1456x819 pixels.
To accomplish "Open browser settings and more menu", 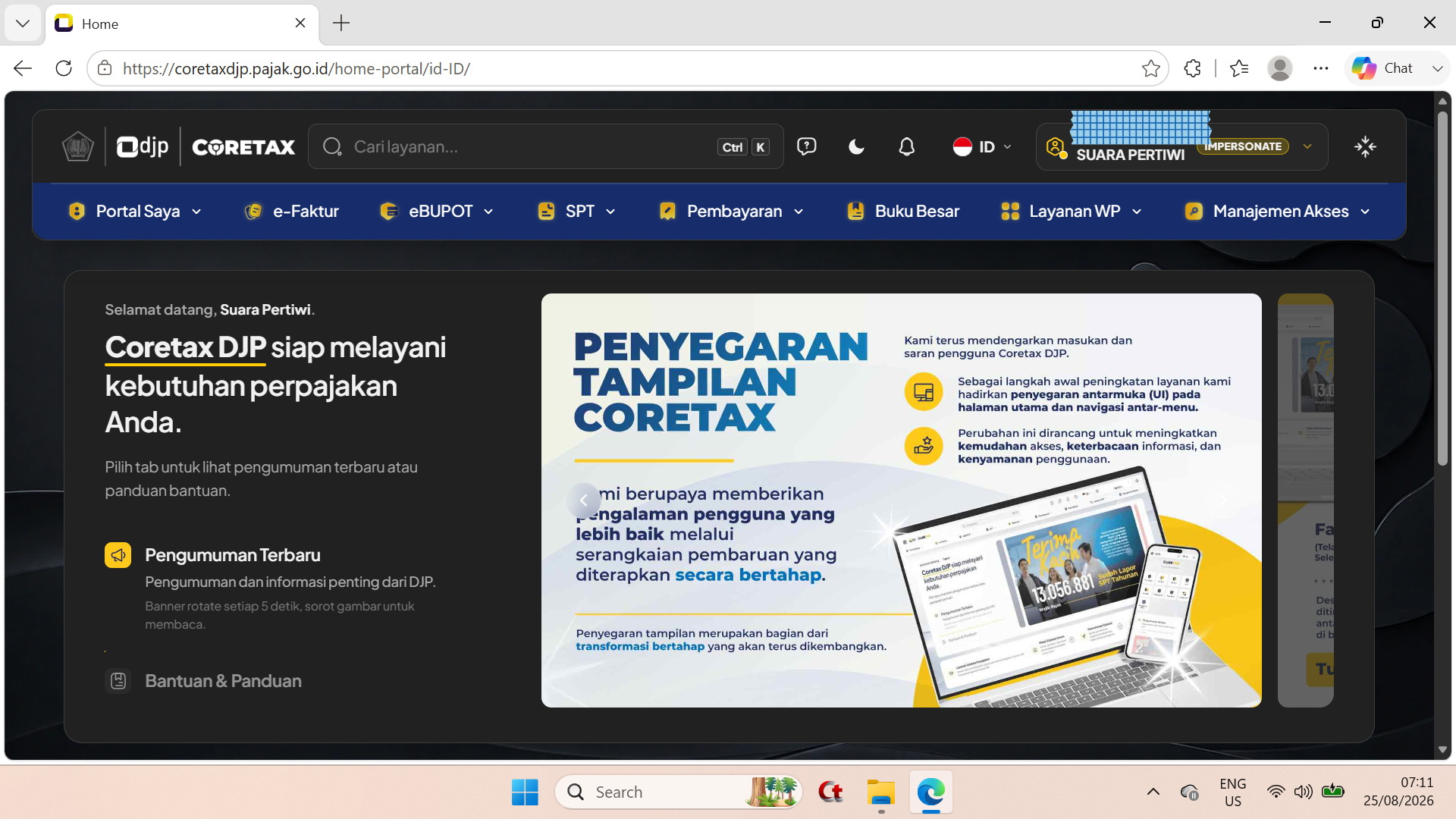I will 1321,68.
